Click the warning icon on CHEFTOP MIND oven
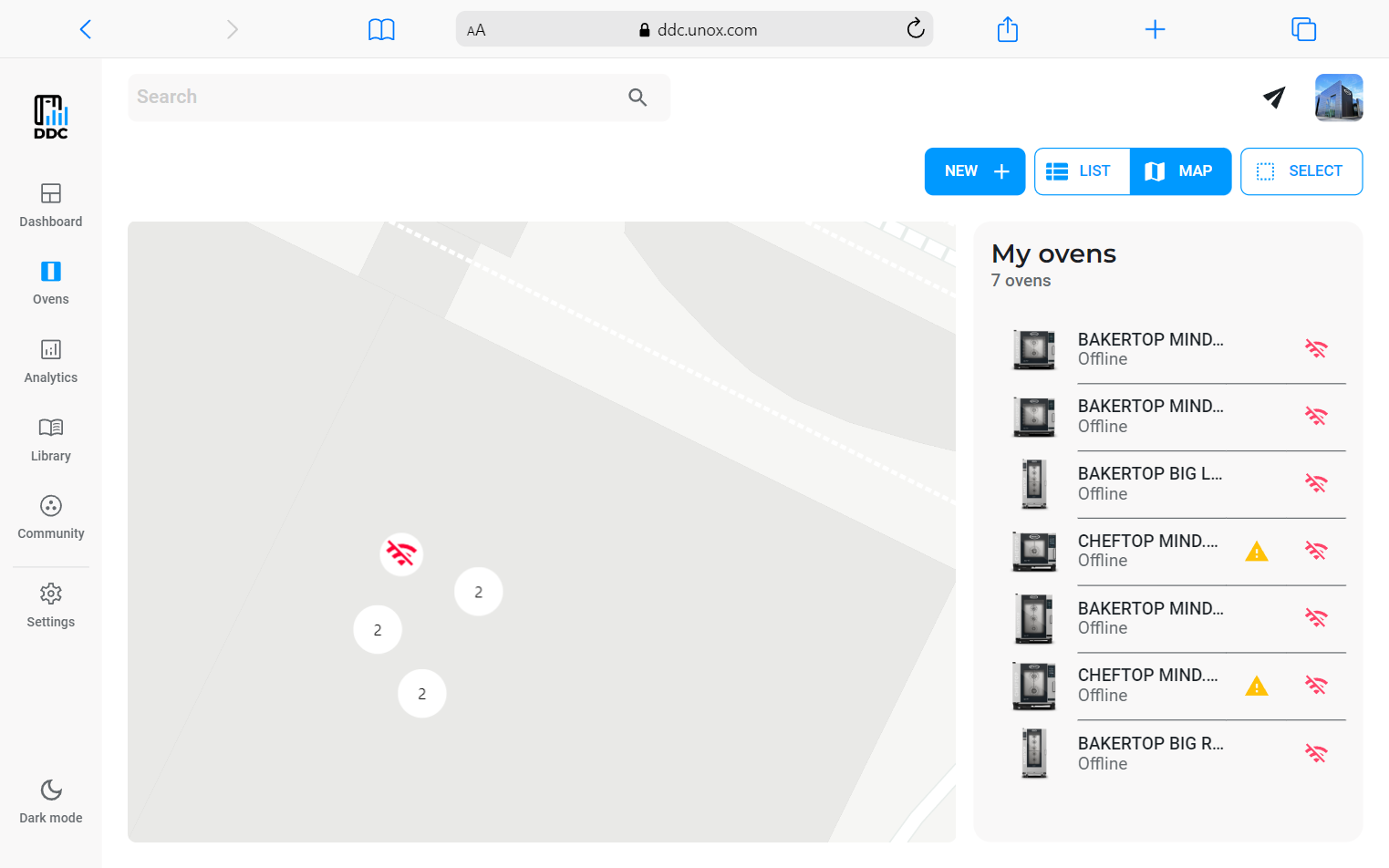This screenshot has height=868, width=1389. point(1257,551)
